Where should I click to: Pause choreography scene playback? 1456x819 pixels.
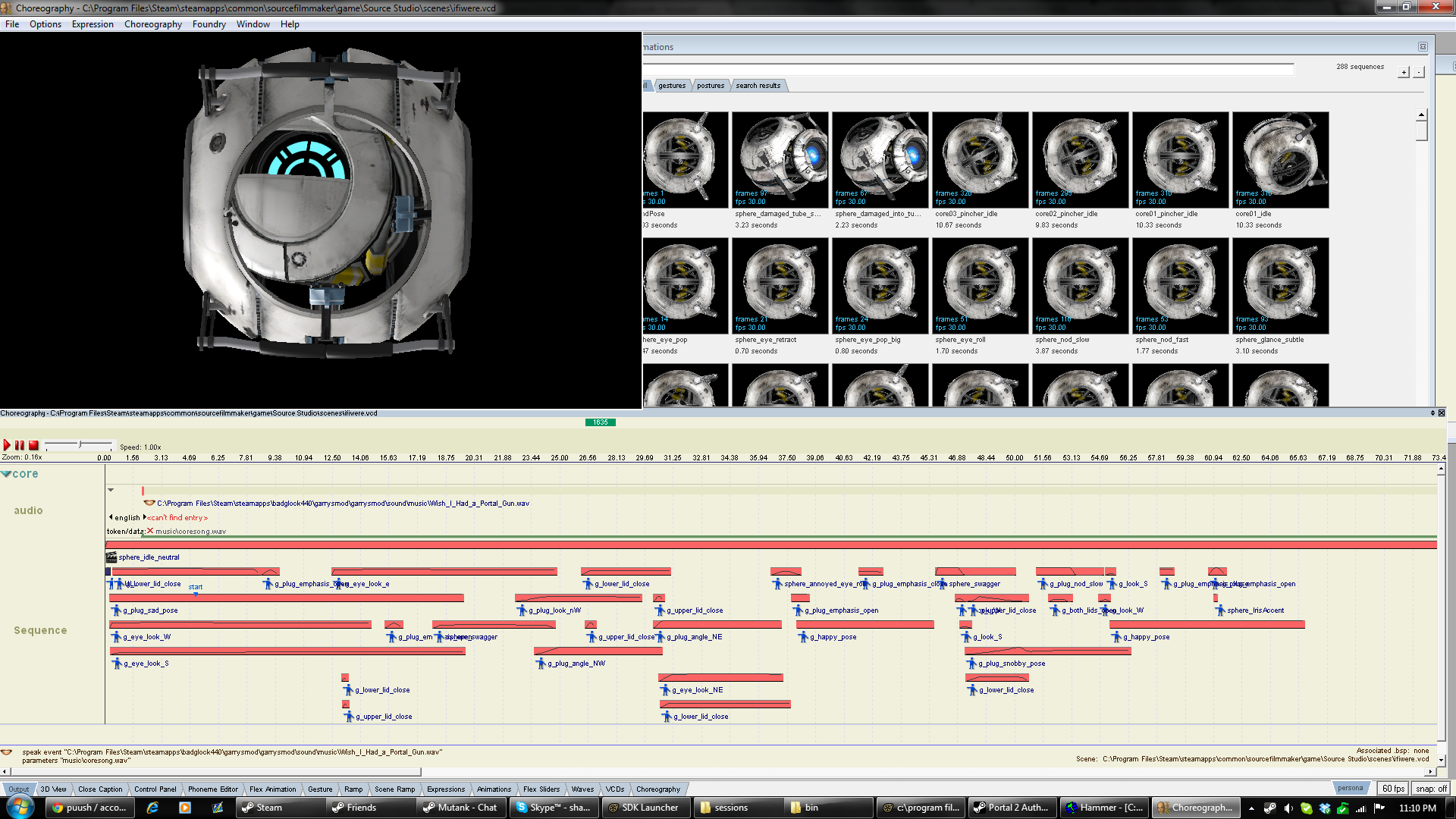pos(20,445)
